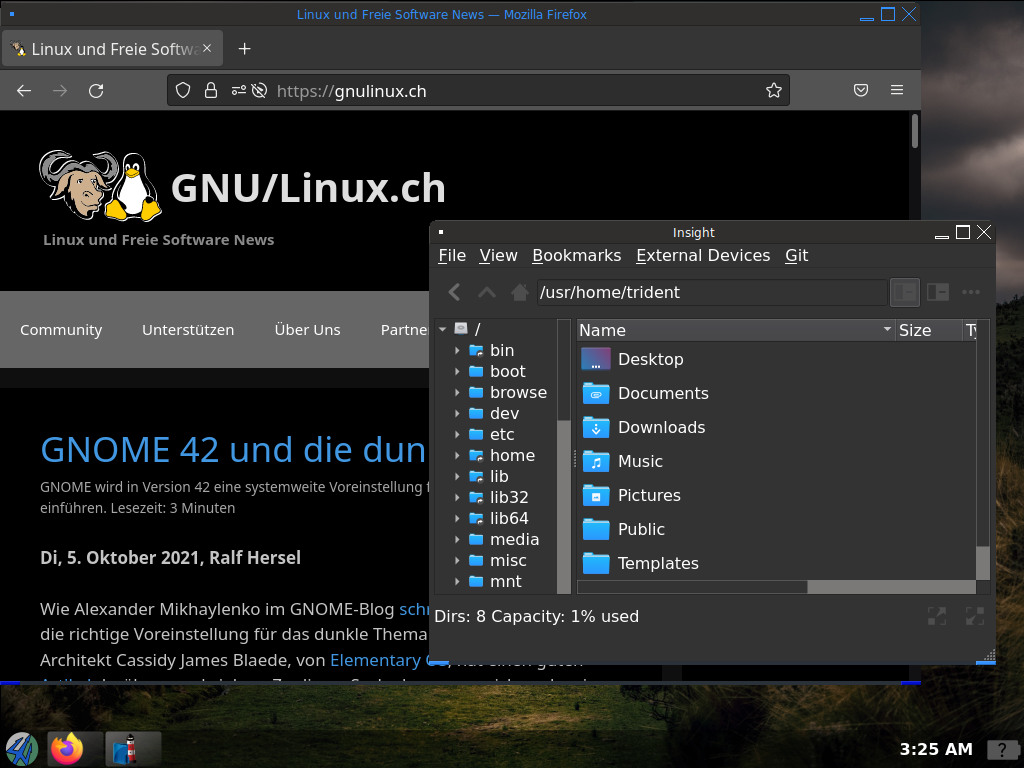Viewport: 1024px width, 768px height.
Task: Expand the browse folder in tree
Action: coord(457,392)
